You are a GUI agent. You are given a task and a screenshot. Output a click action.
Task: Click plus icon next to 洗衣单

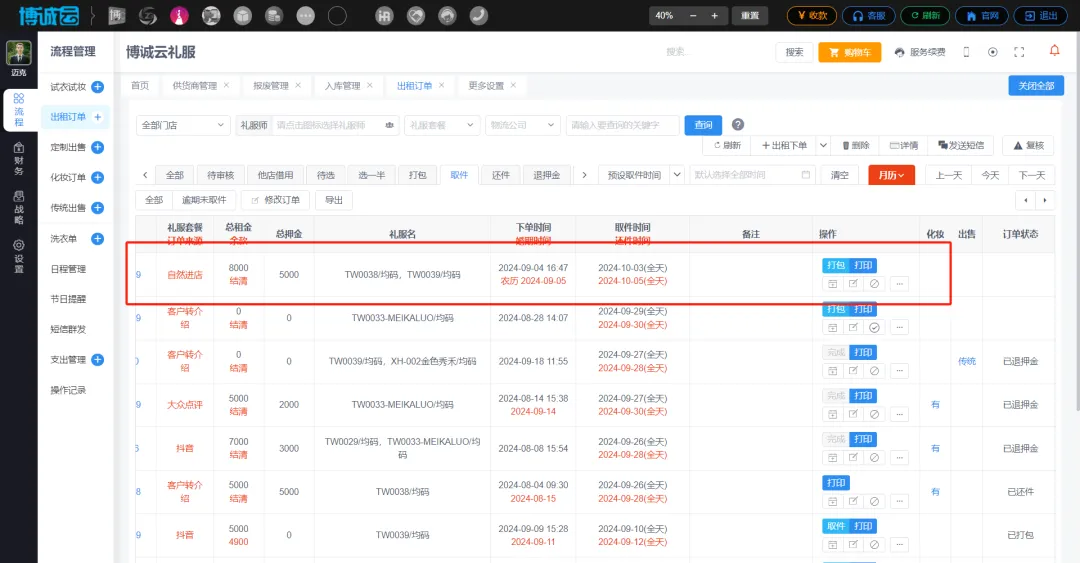click(98, 239)
